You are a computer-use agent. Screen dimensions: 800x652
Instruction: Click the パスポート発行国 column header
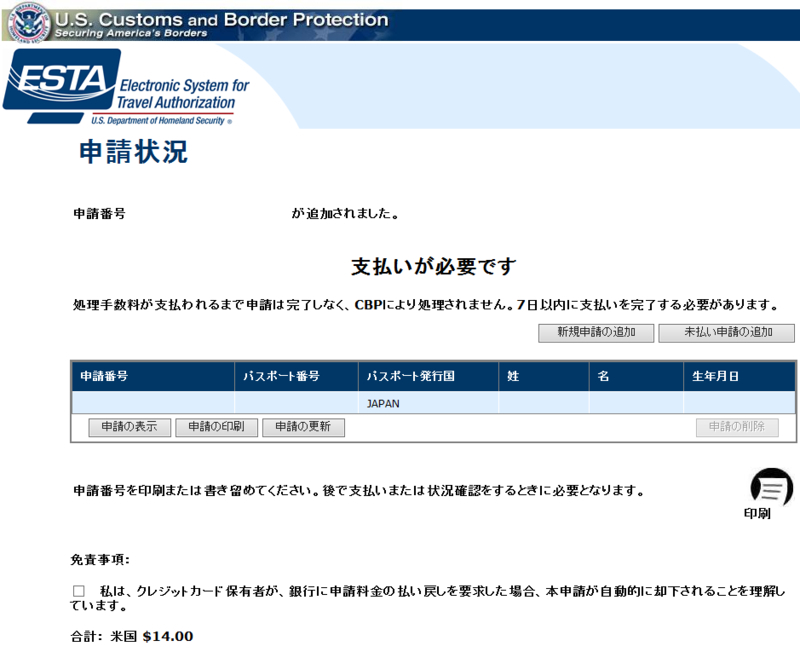pyautogui.click(x=429, y=377)
